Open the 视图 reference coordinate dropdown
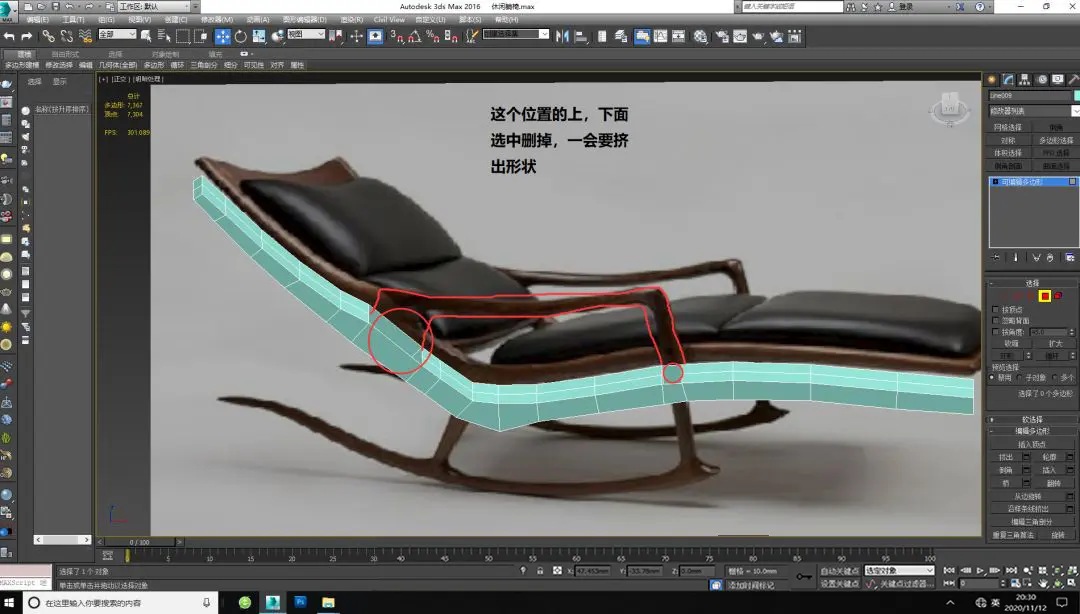The width and height of the screenshot is (1080, 614). point(306,34)
